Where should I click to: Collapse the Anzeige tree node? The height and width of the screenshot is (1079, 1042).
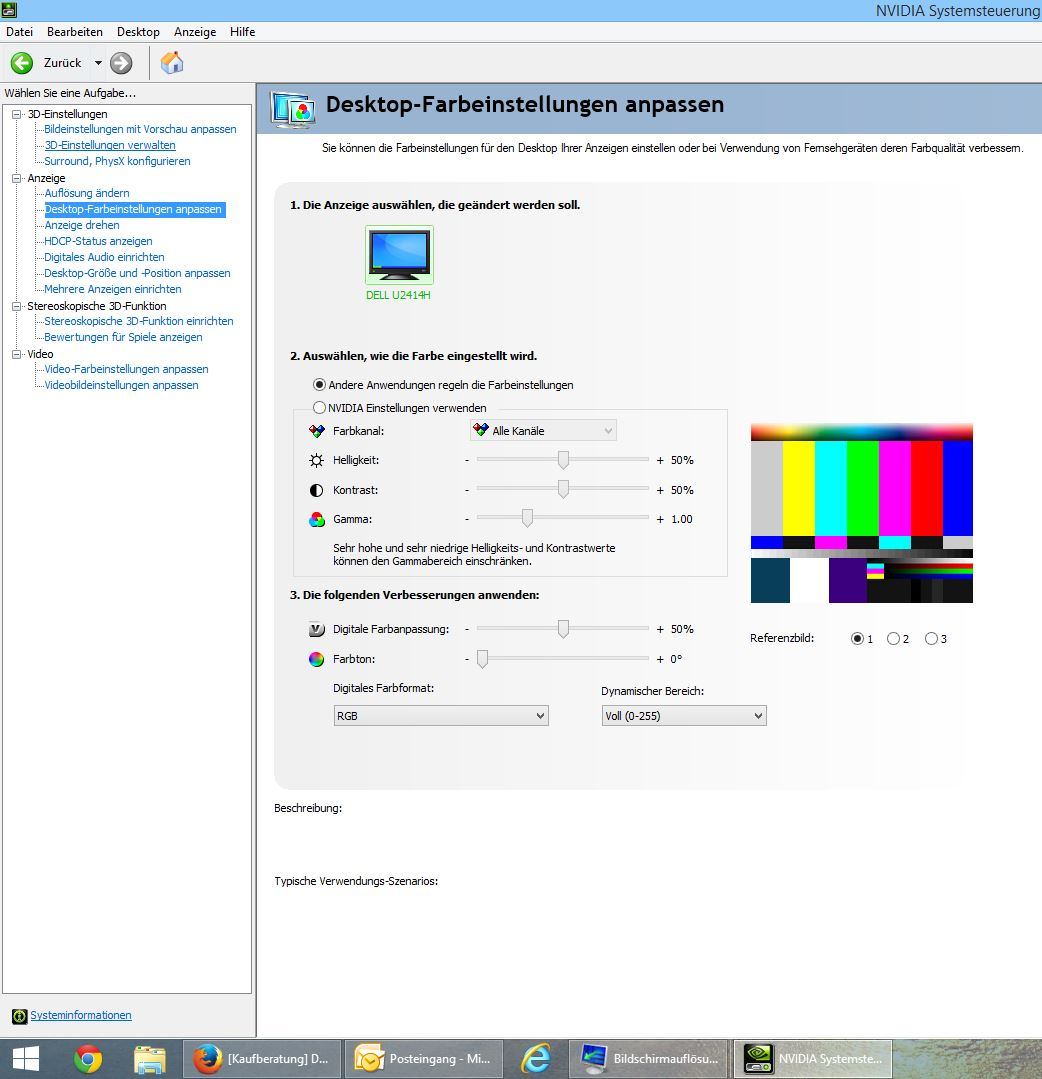point(17,178)
